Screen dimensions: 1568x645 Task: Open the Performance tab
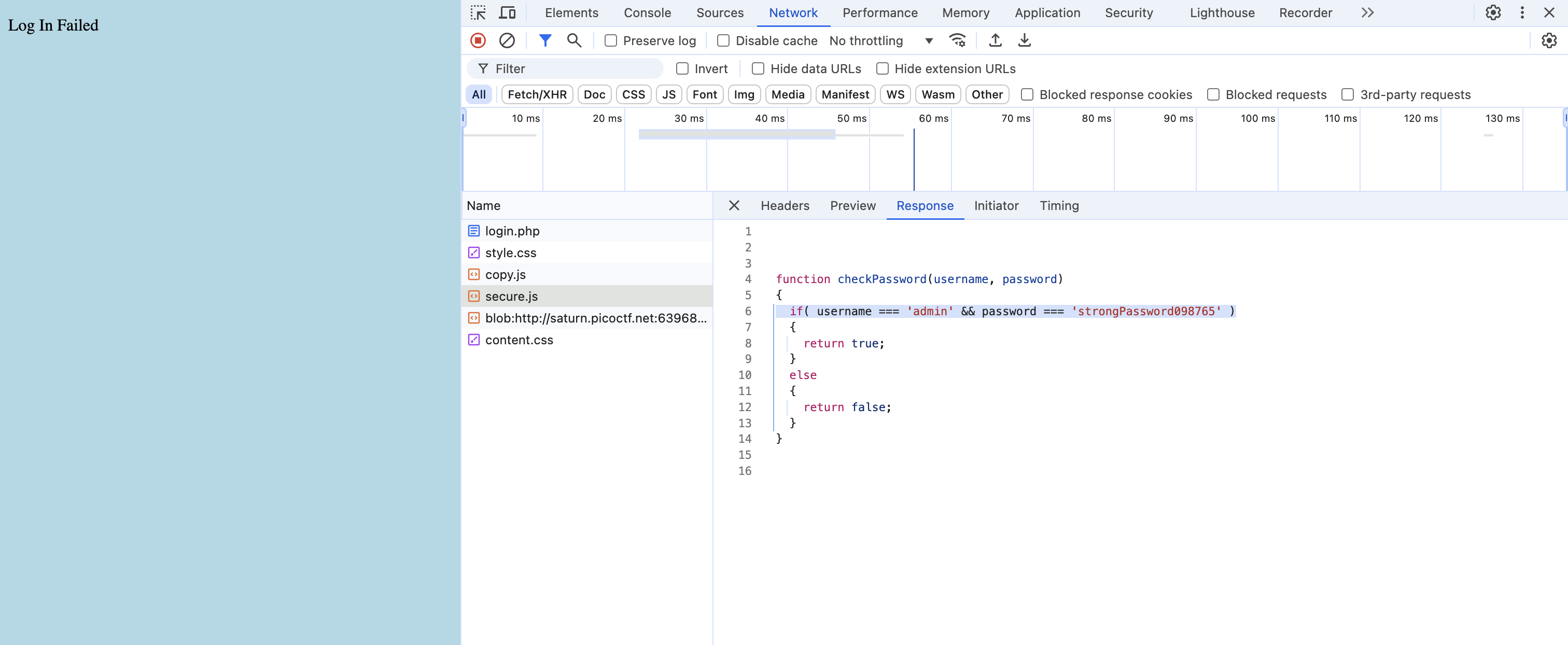click(879, 13)
